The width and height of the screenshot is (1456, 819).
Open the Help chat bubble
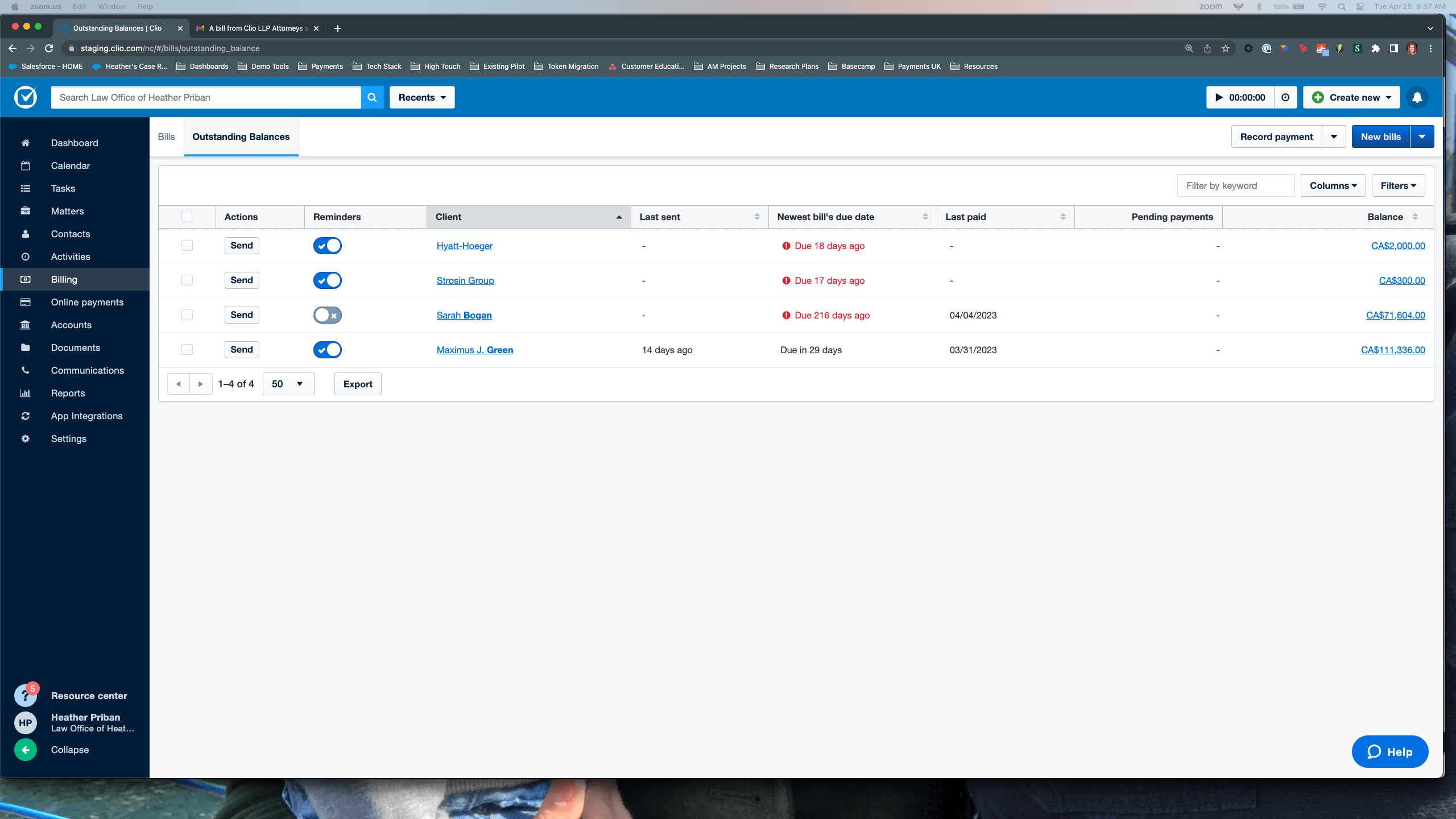point(1389,751)
